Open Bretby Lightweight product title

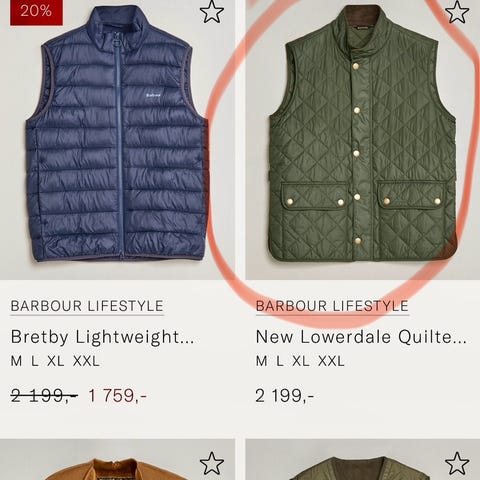(102, 337)
